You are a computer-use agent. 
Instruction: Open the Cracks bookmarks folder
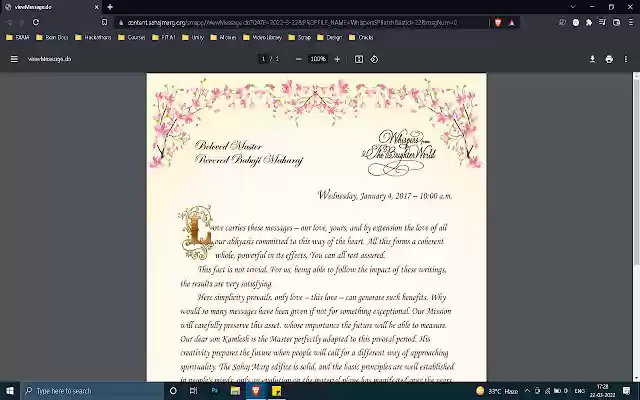(361, 37)
